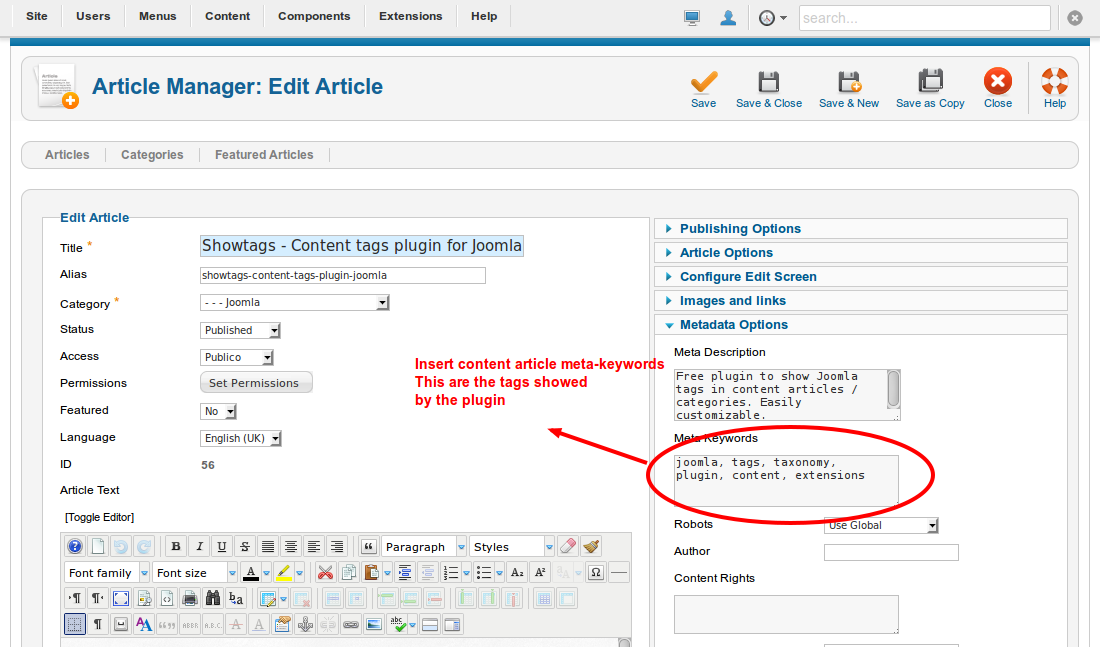1100x647 pixels.
Task: Open the Status dropdown showing Published
Action: 240,330
